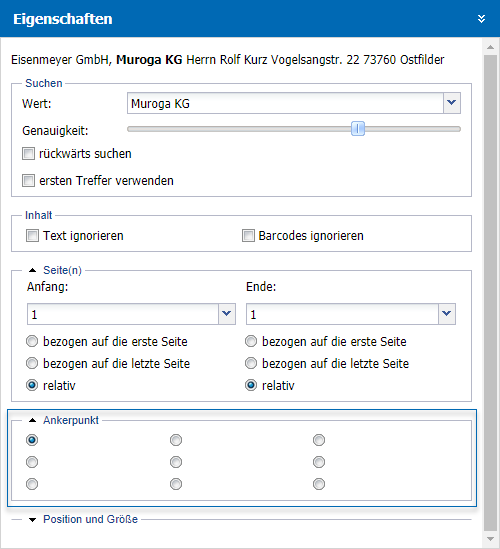The image size is (500, 549).
Task: Collapse the Seite(n) section triangle
Action: coord(33,270)
